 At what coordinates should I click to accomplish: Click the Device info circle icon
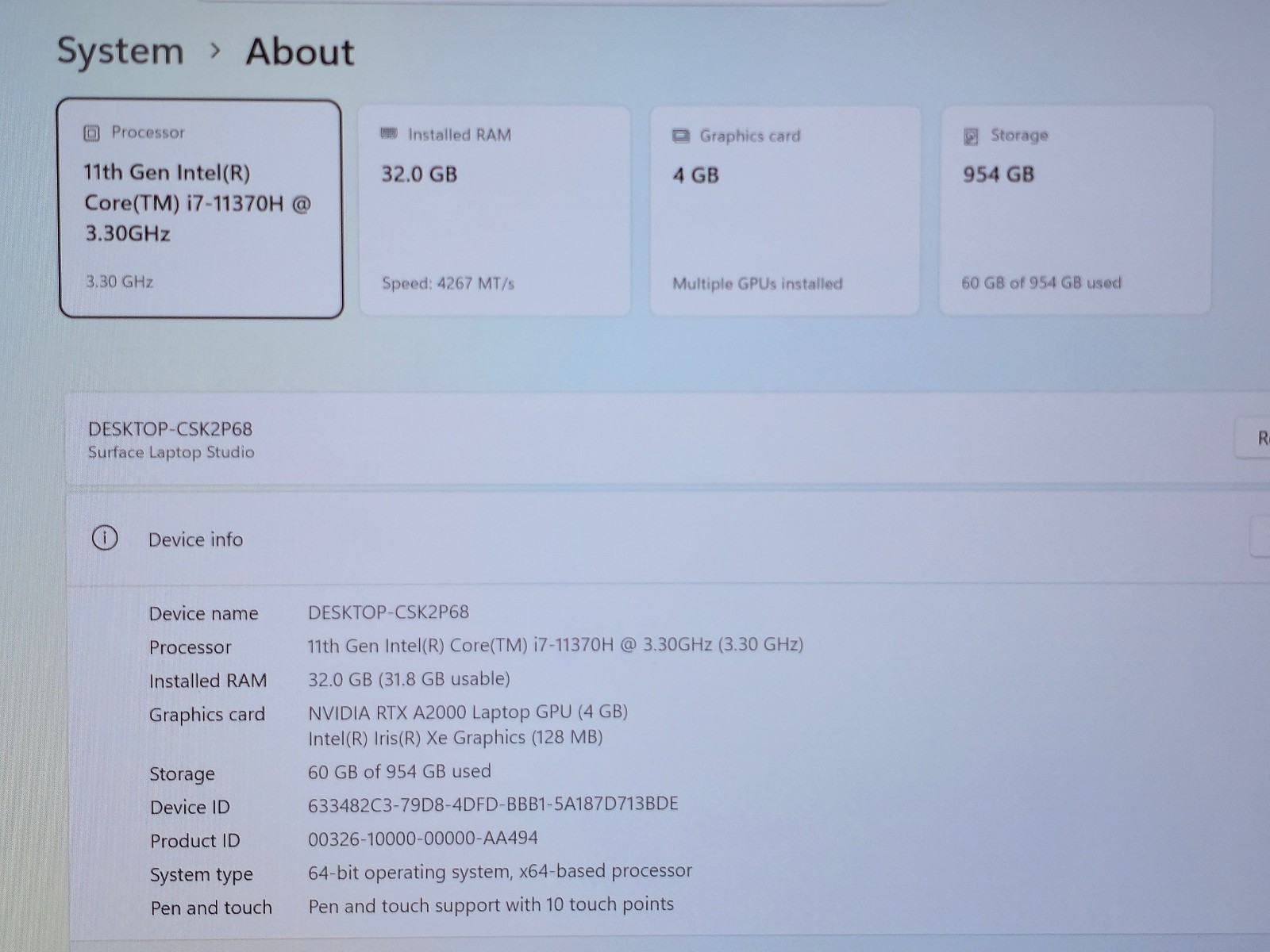[x=105, y=538]
